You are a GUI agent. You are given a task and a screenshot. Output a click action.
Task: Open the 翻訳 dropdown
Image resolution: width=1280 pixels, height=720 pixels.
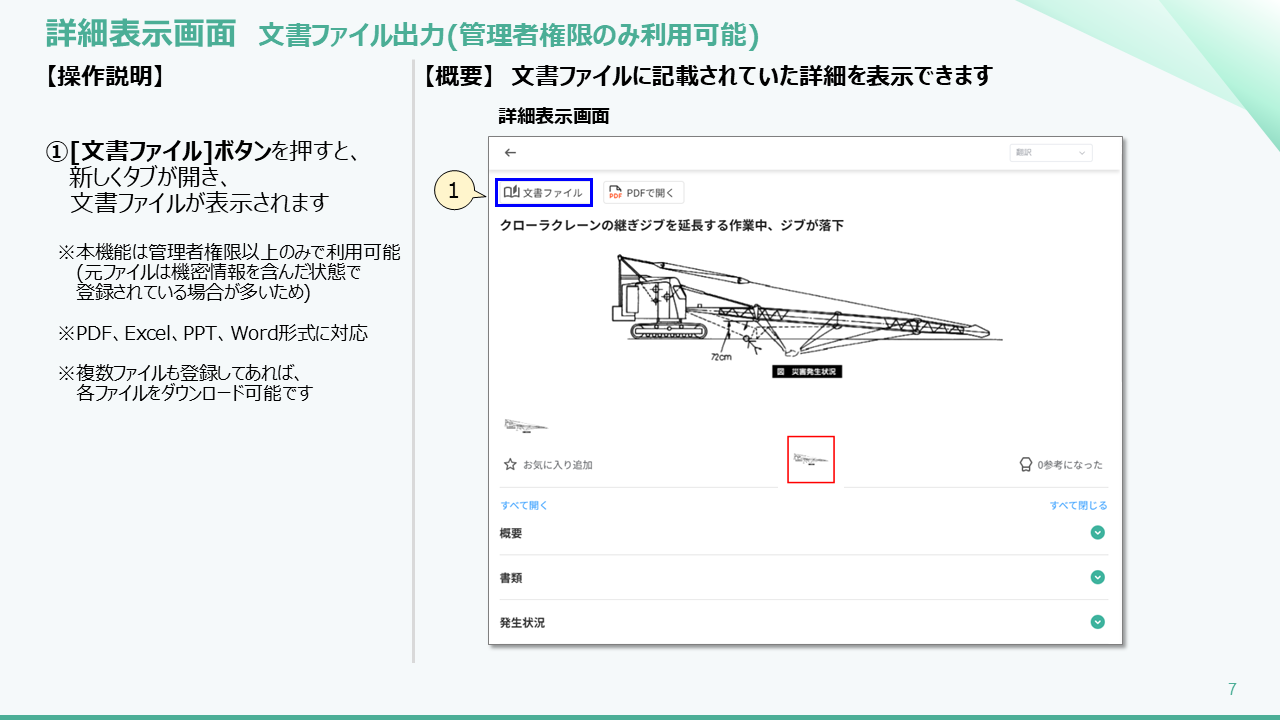coord(1051,152)
